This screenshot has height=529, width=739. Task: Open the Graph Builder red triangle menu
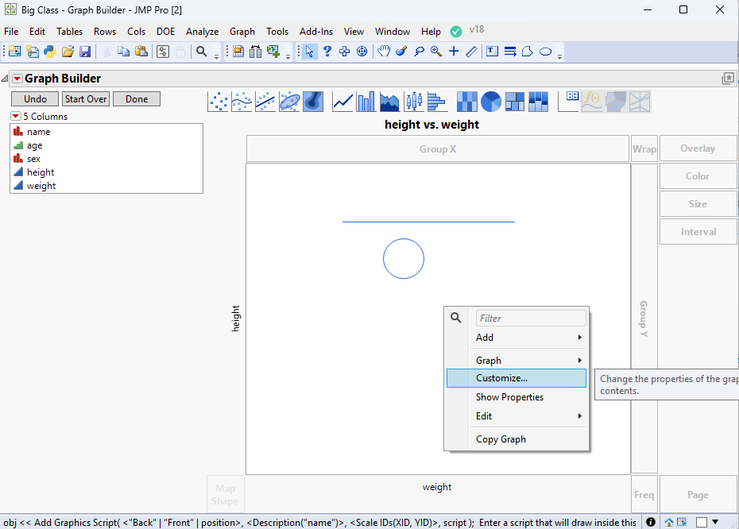(x=17, y=79)
